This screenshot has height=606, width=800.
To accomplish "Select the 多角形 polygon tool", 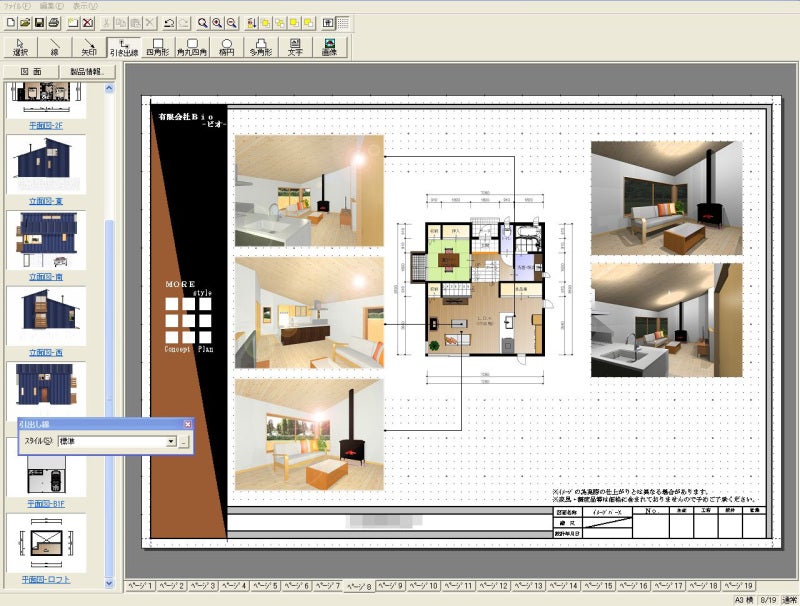I will click(260, 47).
